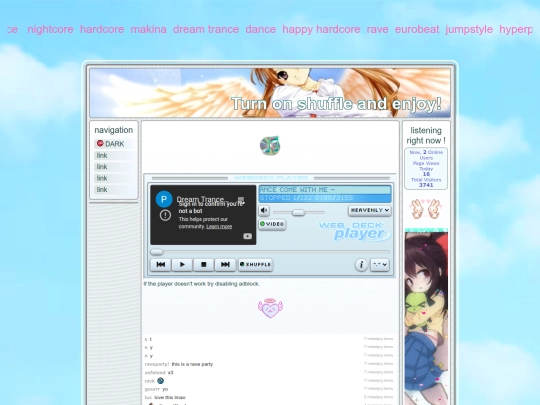Adjust the volume slider knob
This screenshot has height=405, width=540.
click(298, 212)
